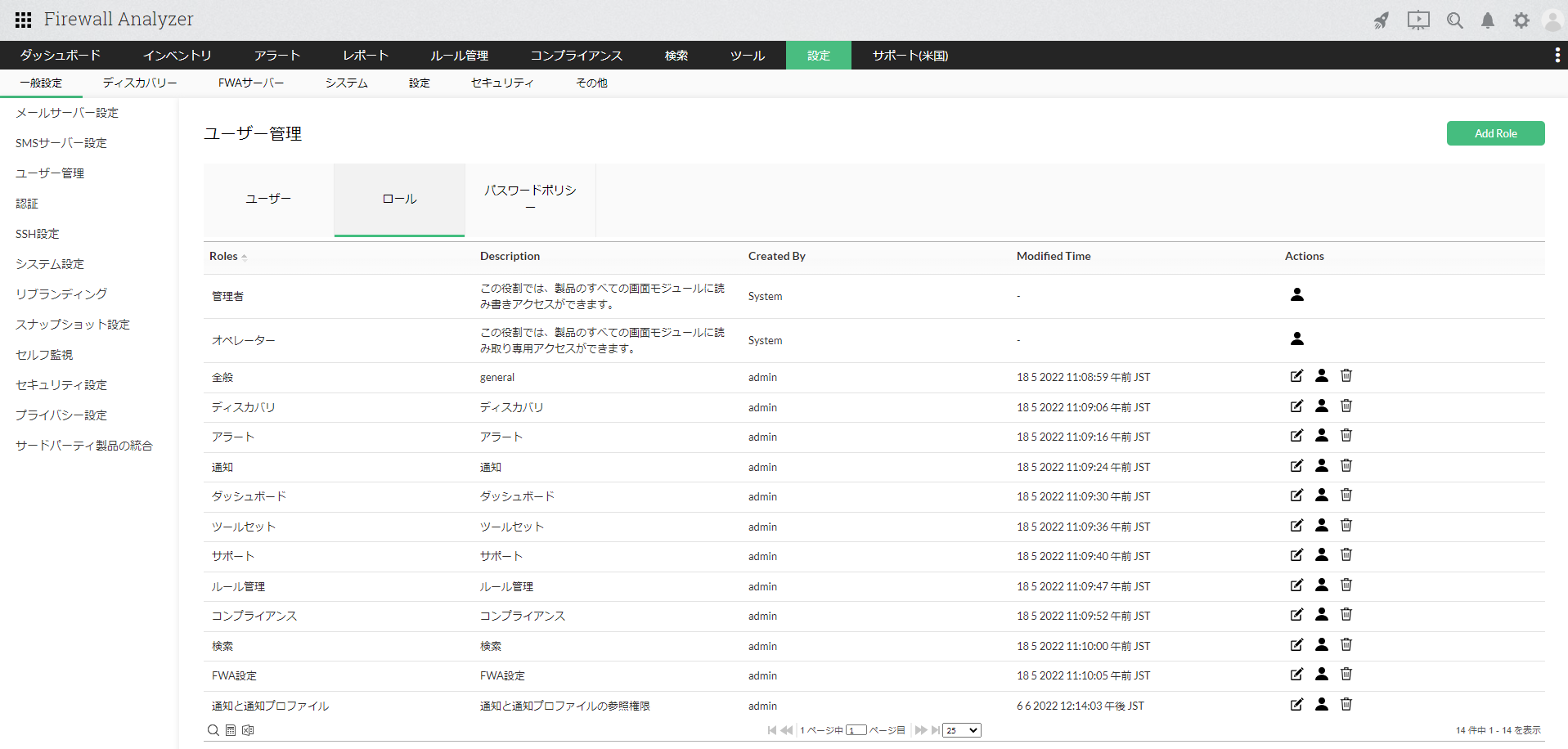
Task: Open the presentation screen icon in header
Action: (1418, 20)
